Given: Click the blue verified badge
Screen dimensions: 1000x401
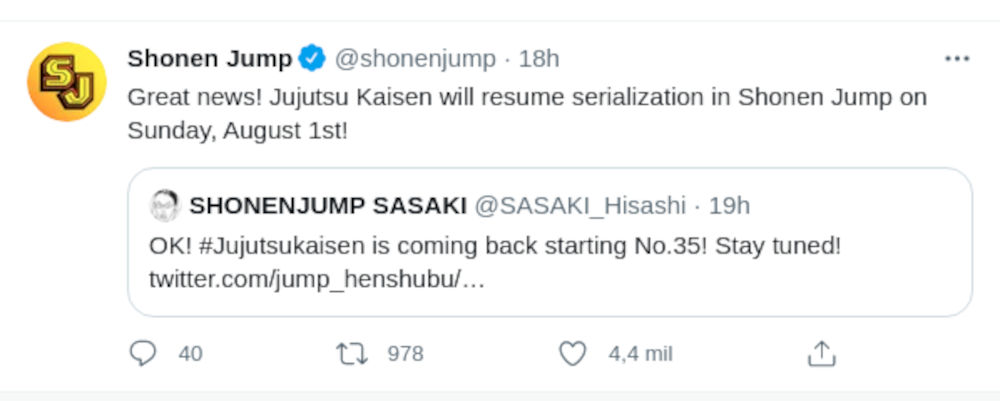Looking at the screenshot, I should click(x=312, y=59).
